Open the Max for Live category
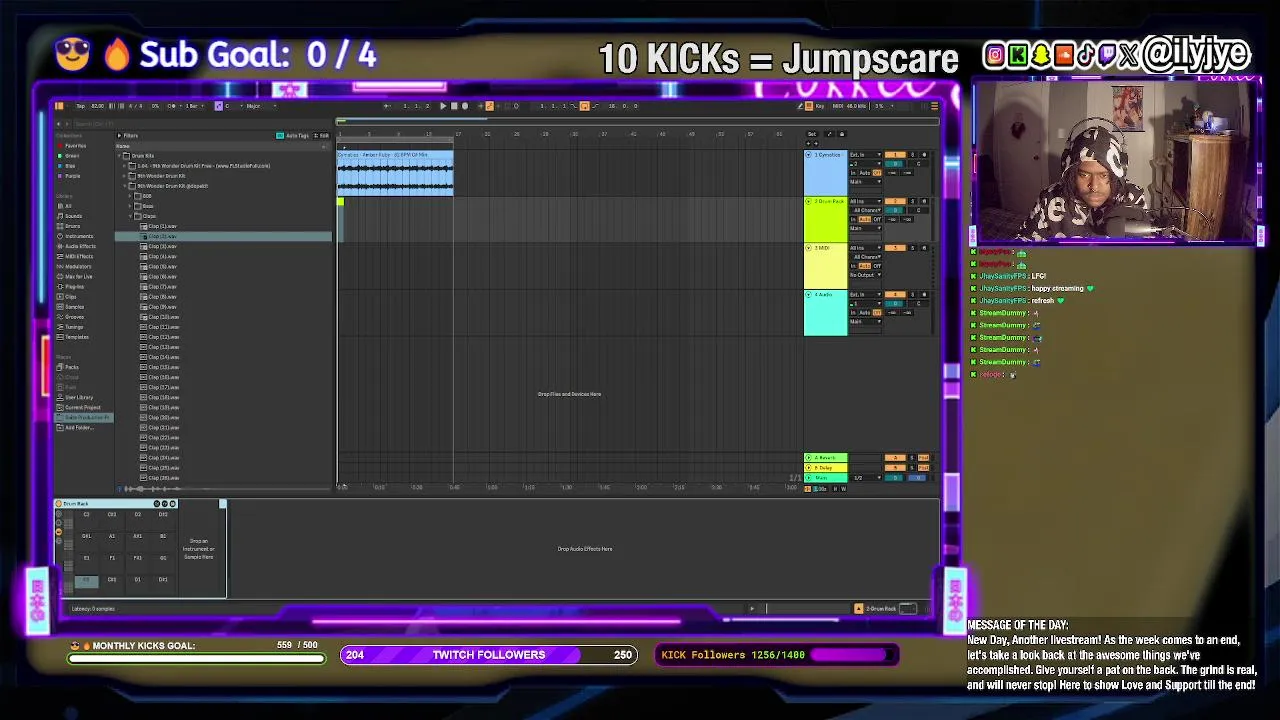 pyautogui.click(x=78, y=276)
